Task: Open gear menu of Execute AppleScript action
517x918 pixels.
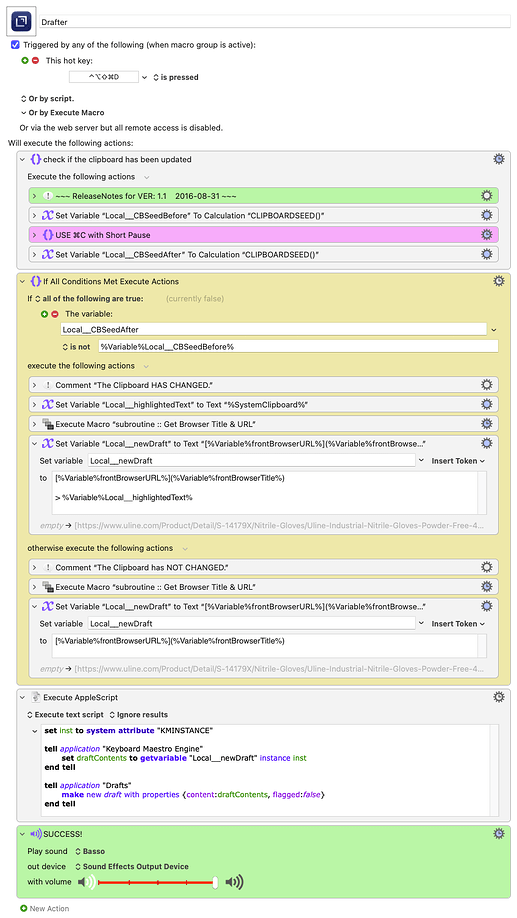Action: pos(498,697)
